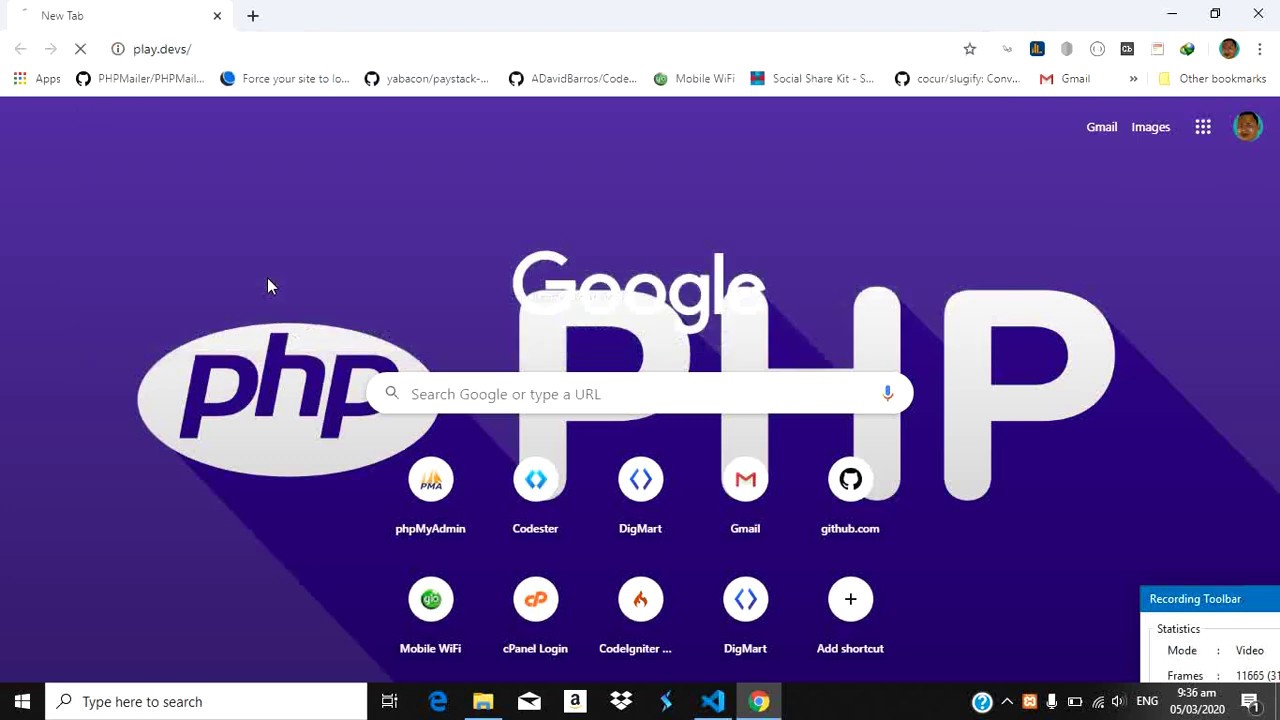Click the gray shield extension icon
This screenshot has width=1280, height=720.
(1067, 49)
